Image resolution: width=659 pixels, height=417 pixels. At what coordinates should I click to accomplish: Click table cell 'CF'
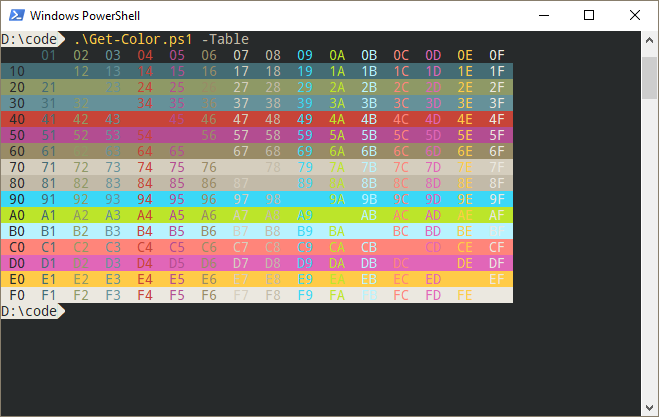click(497, 247)
